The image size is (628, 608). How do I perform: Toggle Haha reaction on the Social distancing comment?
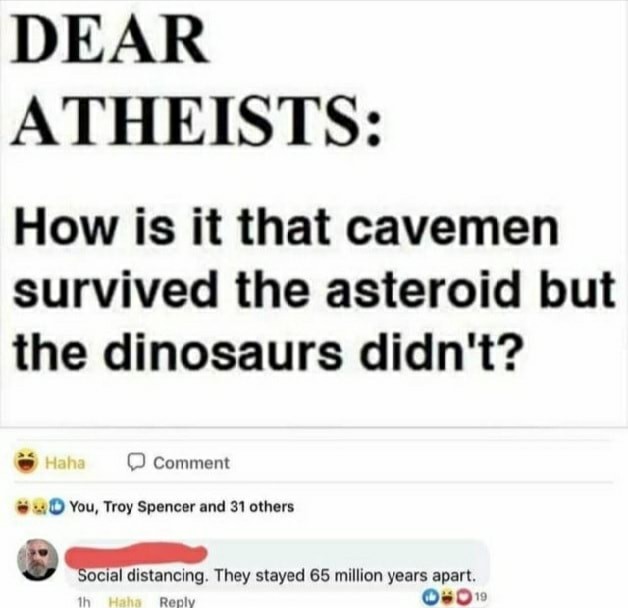(125, 601)
